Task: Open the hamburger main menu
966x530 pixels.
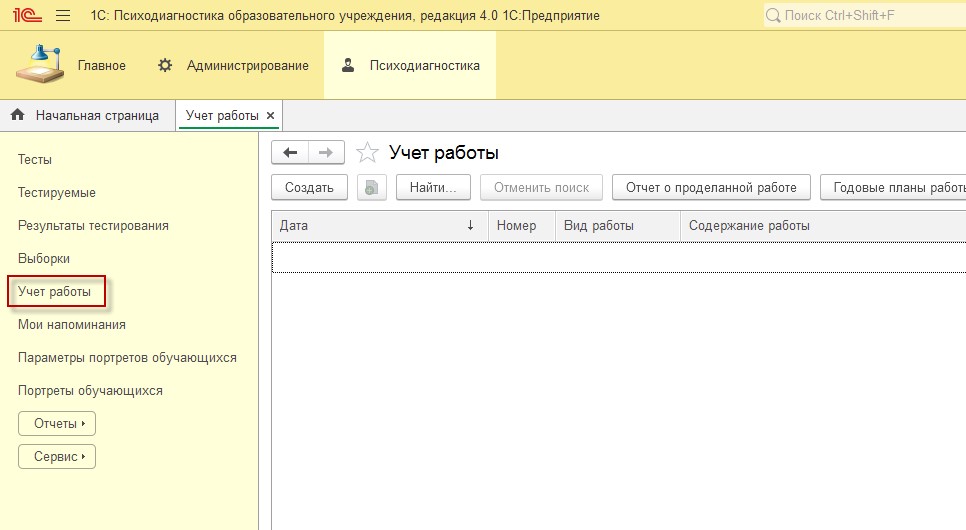Action: click(x=63, y=15)
